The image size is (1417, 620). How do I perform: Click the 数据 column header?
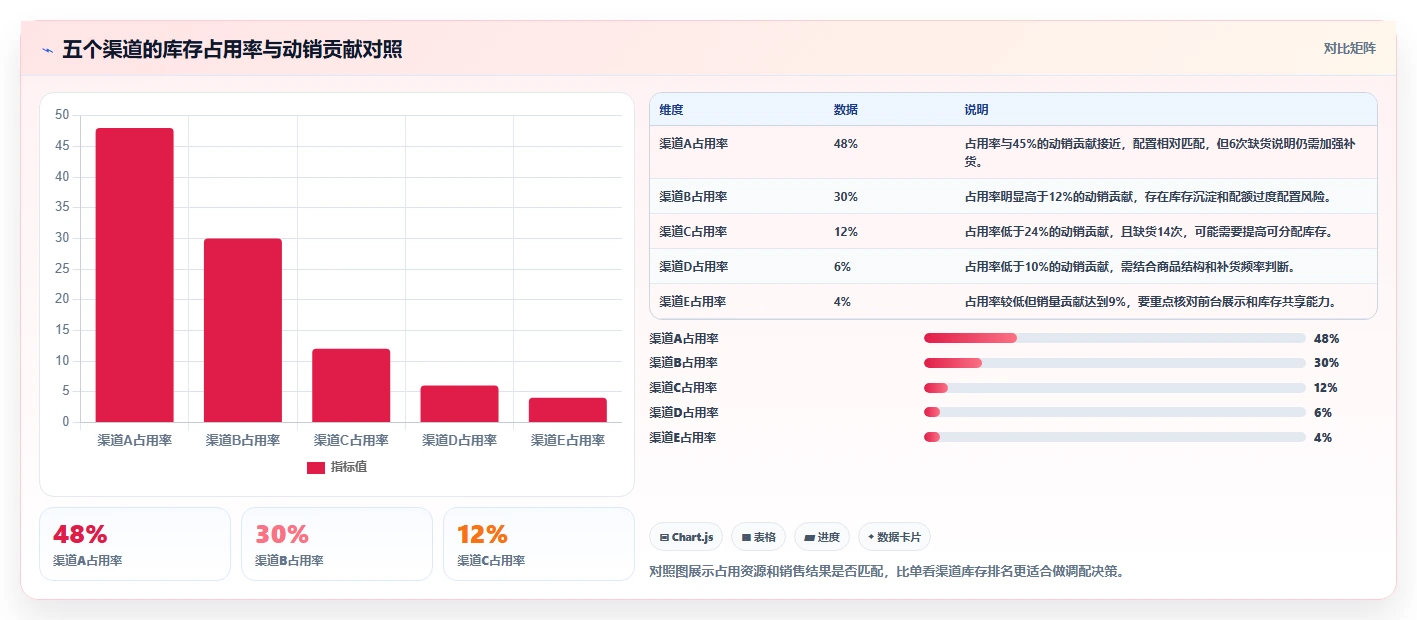point(845,110)
